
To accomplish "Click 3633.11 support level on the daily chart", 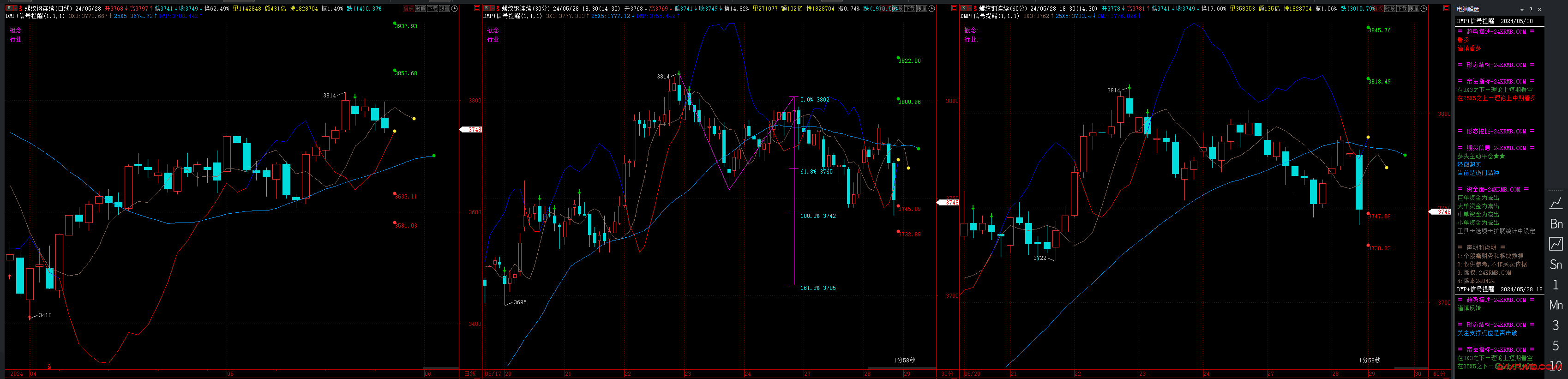I will click(406, 197).
